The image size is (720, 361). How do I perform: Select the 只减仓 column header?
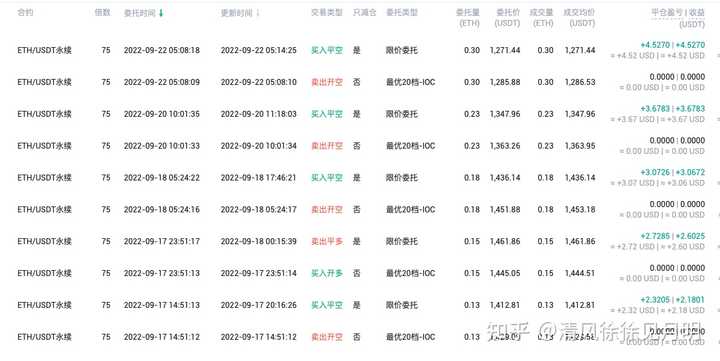coord(365,13)
